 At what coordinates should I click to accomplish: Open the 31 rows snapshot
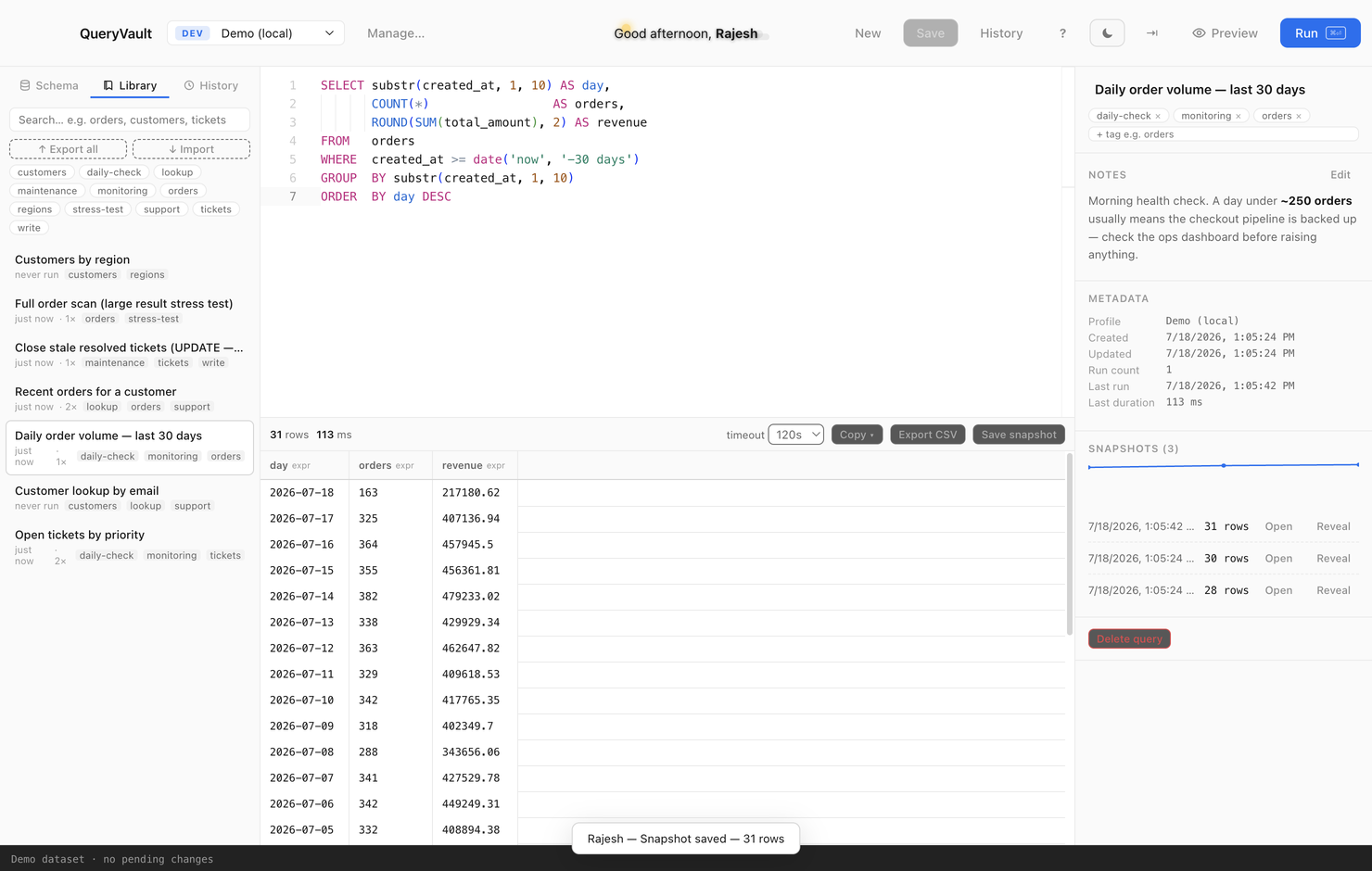(1278, 526)
